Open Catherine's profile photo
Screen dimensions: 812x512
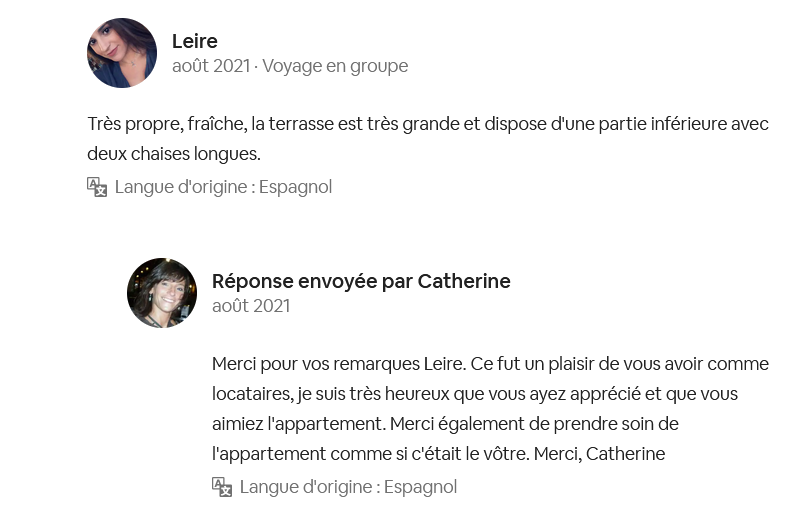[x=162, y=293]
